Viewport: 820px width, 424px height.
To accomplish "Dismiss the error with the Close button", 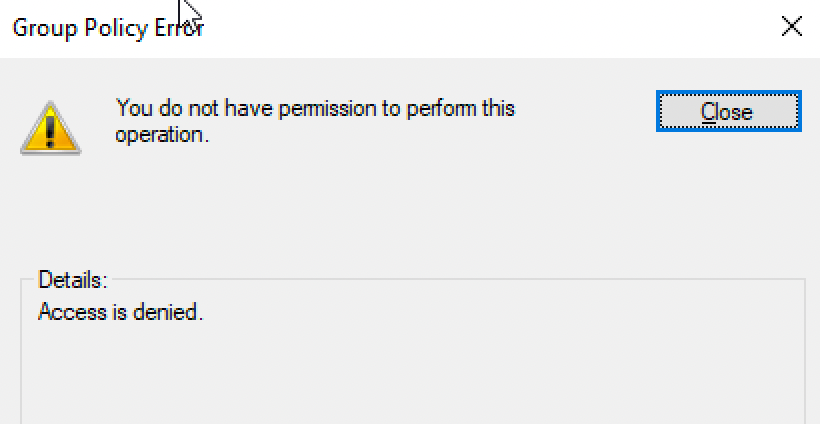I will click(x=728, y=111).
